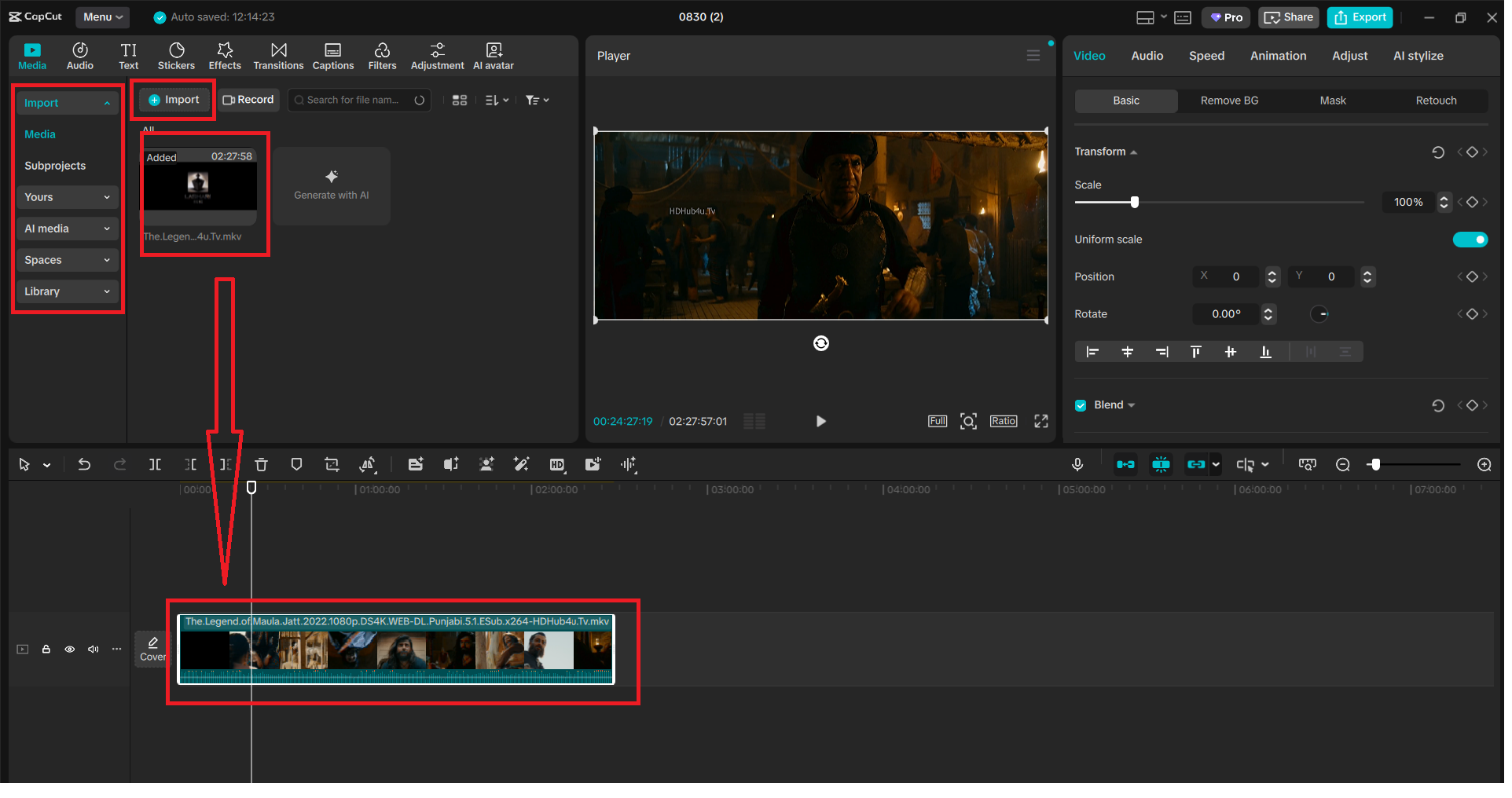
Task: Open the Menu dropdown
Action: [103, 17]
